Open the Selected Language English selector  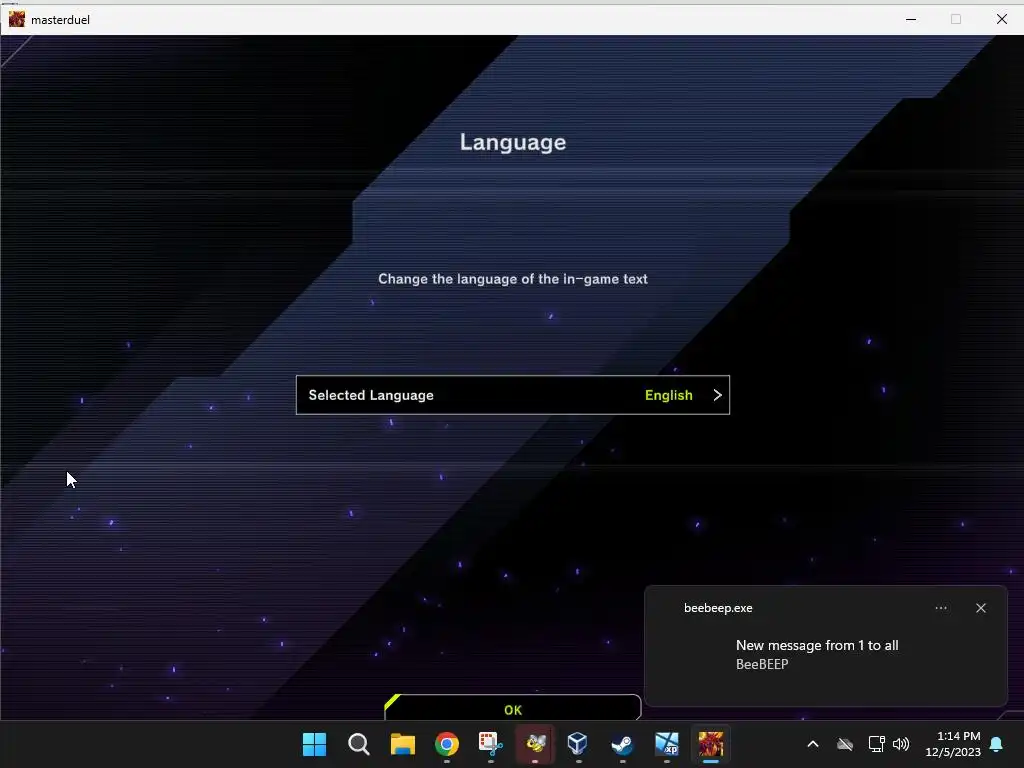pos(513,395)
